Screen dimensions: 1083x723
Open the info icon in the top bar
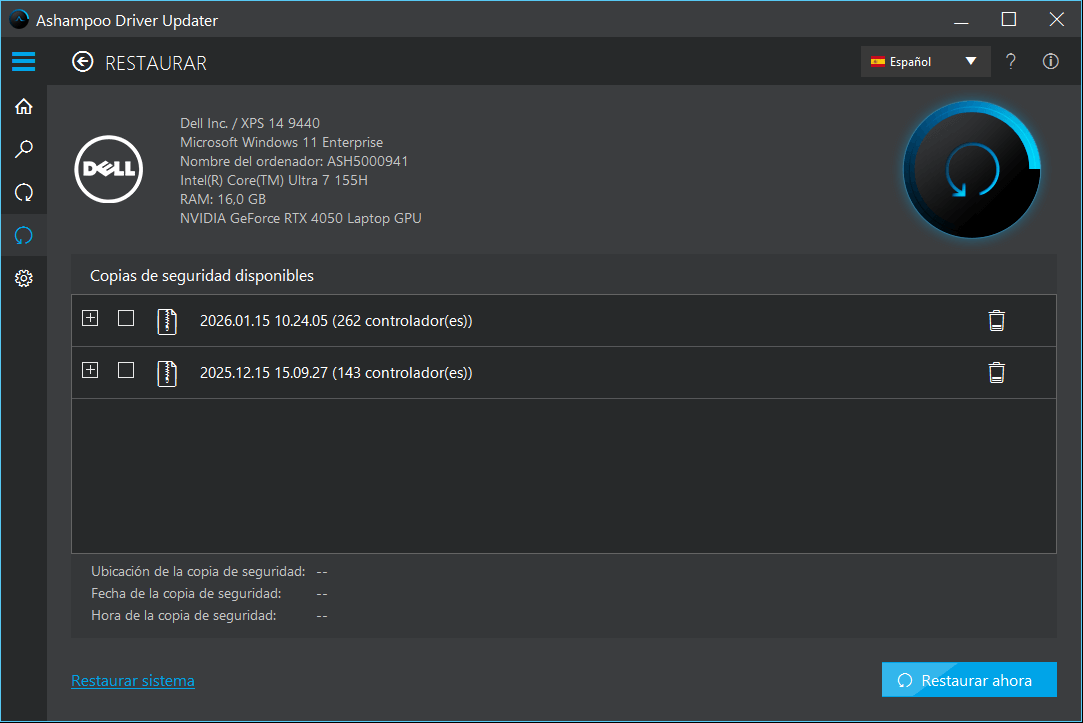coord(1050,61)
